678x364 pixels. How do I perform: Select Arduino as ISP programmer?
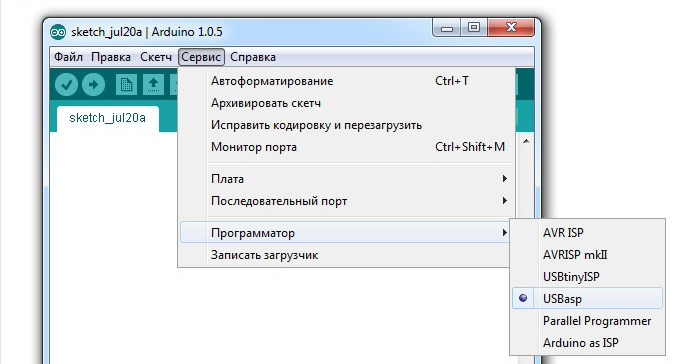click(588, 343)
